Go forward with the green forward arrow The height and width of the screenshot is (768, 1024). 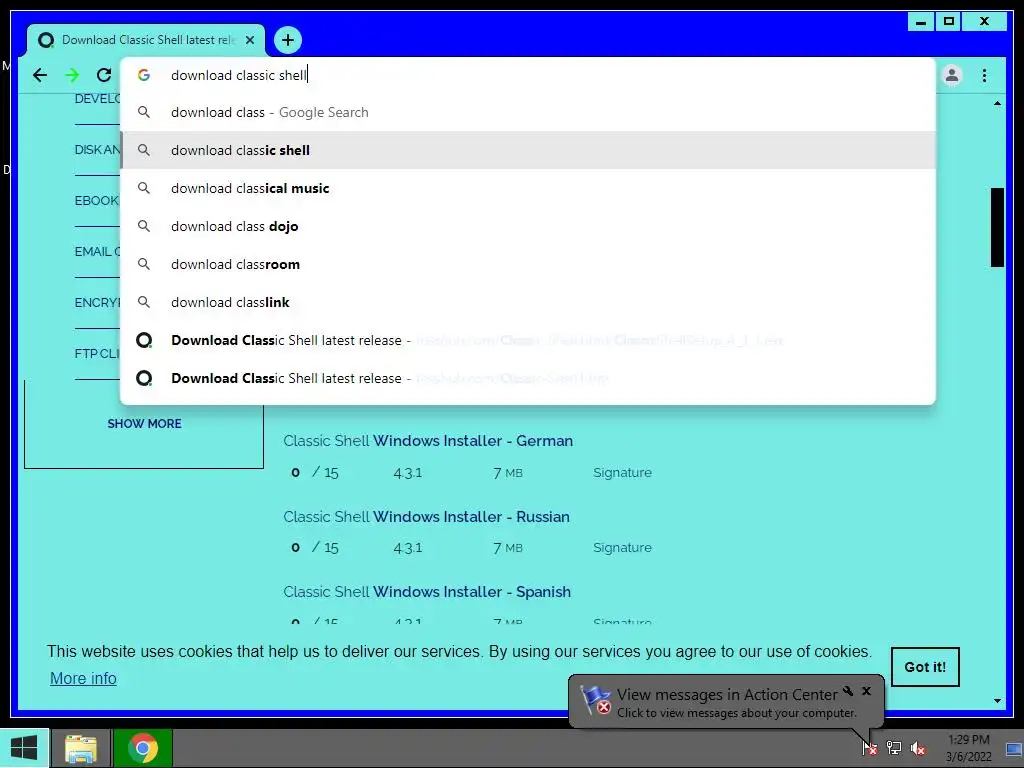[72, 75]
